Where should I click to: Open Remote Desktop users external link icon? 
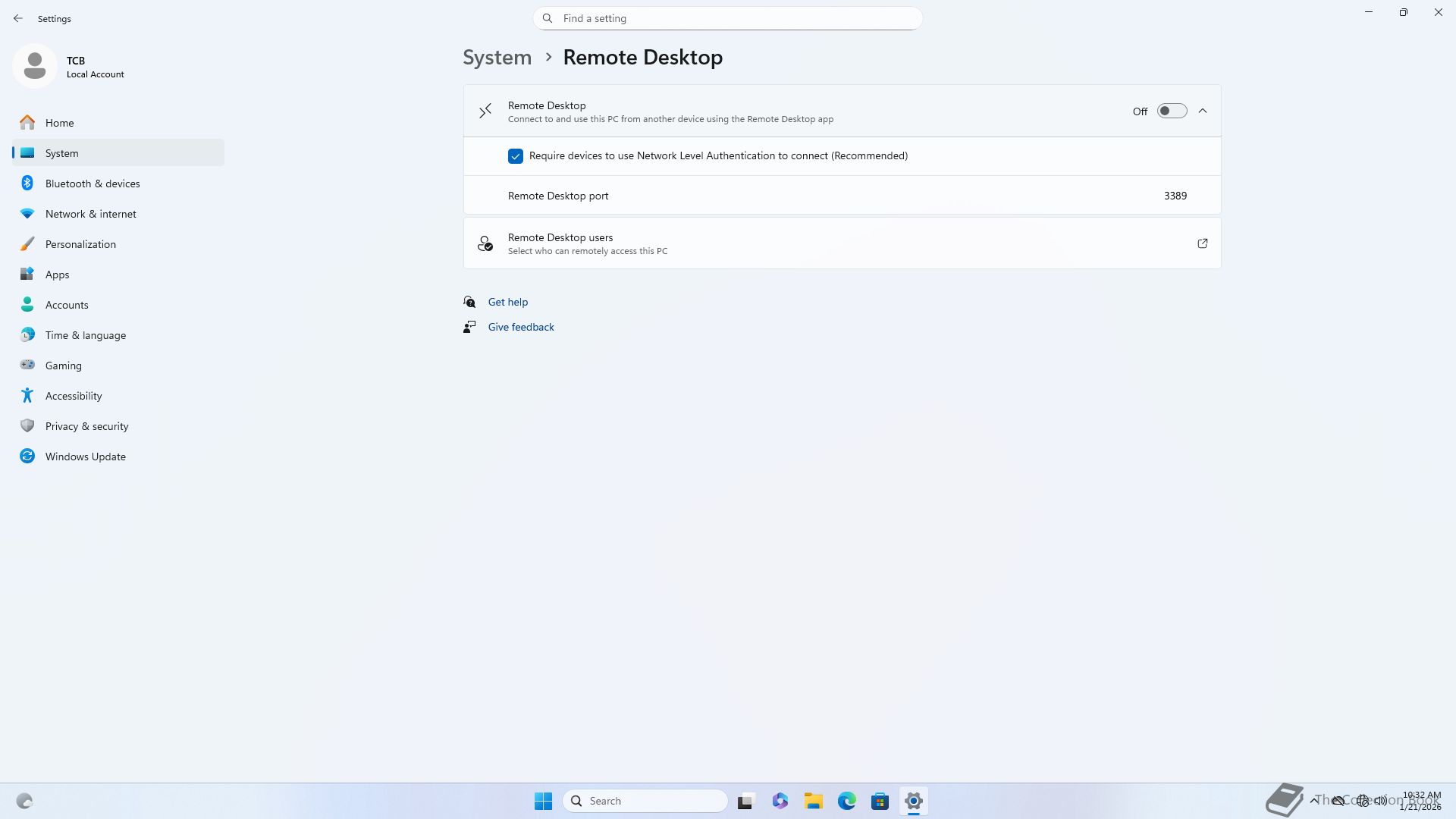coord(1202,243)
